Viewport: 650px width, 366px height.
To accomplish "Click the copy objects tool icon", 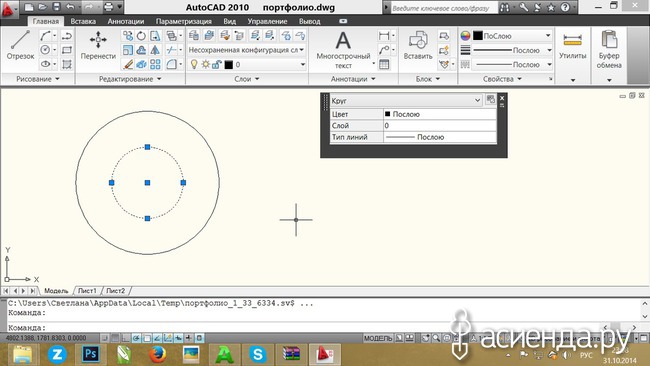I will [x=128, y=36].
